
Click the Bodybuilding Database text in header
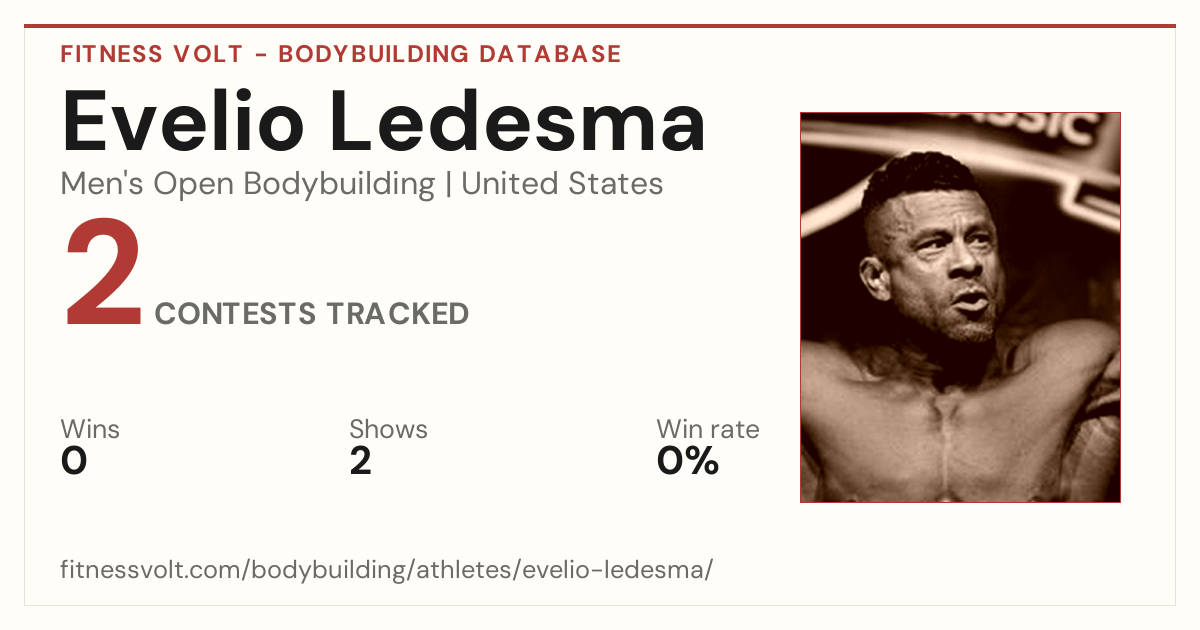450,54
